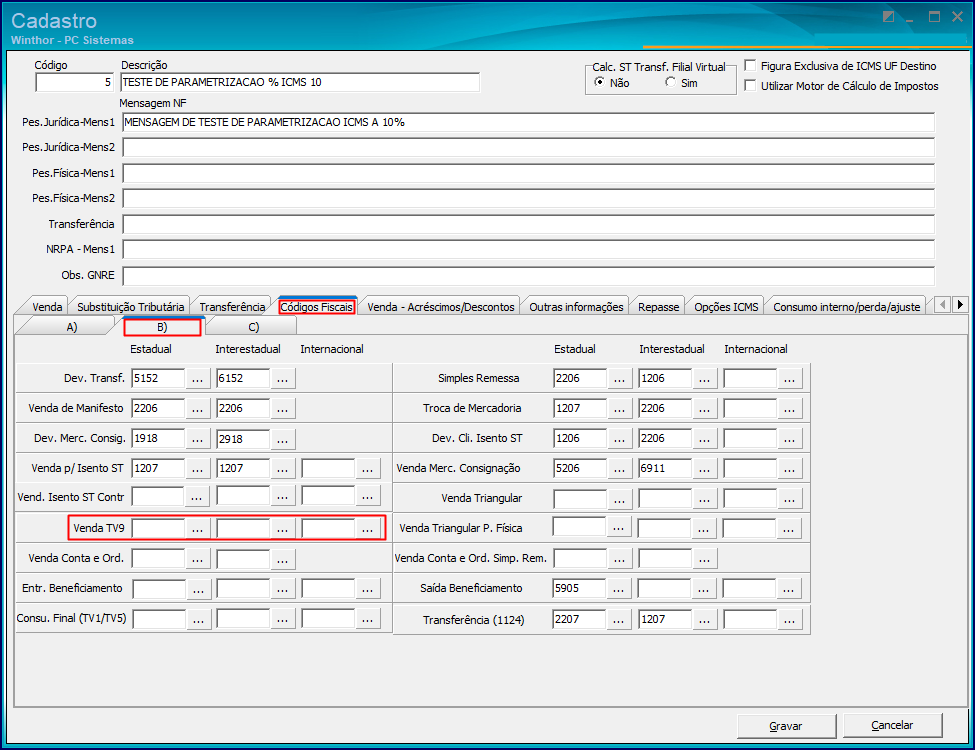Image resolution: width=975 pixels, height=750 pixels.
Task: Open lookup for Venda Triangular P. Física Internacional
Action: pos(788,529)
